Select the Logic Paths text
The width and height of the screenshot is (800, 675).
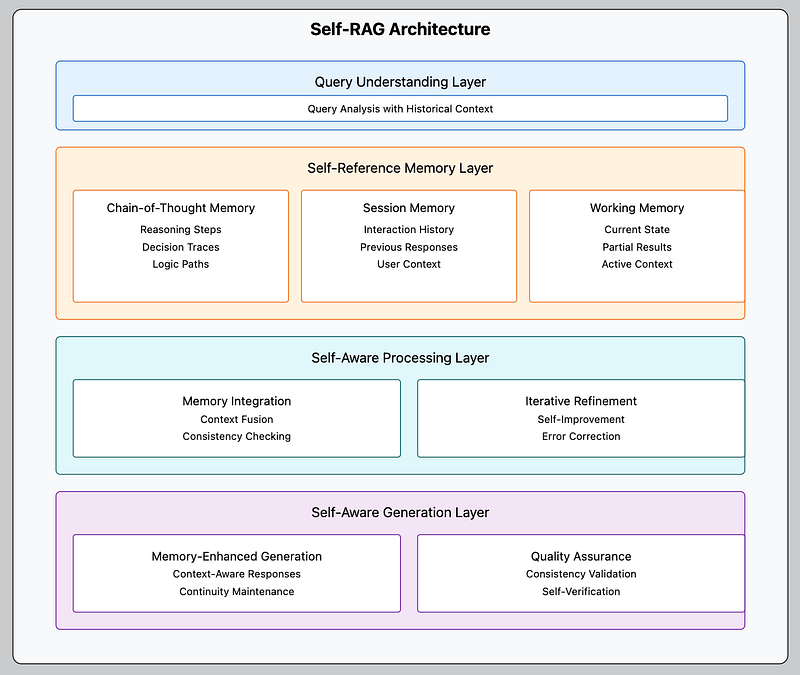(x=181, y=264)
